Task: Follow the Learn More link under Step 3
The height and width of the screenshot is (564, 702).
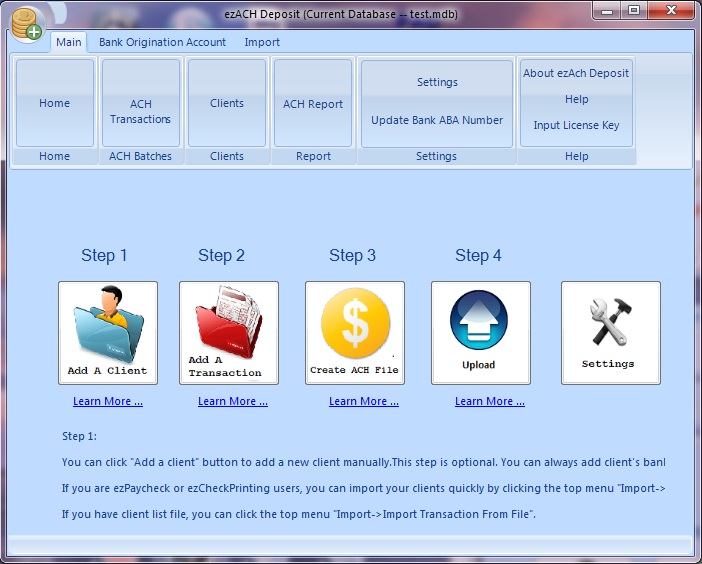Action: tap(364, 402)
